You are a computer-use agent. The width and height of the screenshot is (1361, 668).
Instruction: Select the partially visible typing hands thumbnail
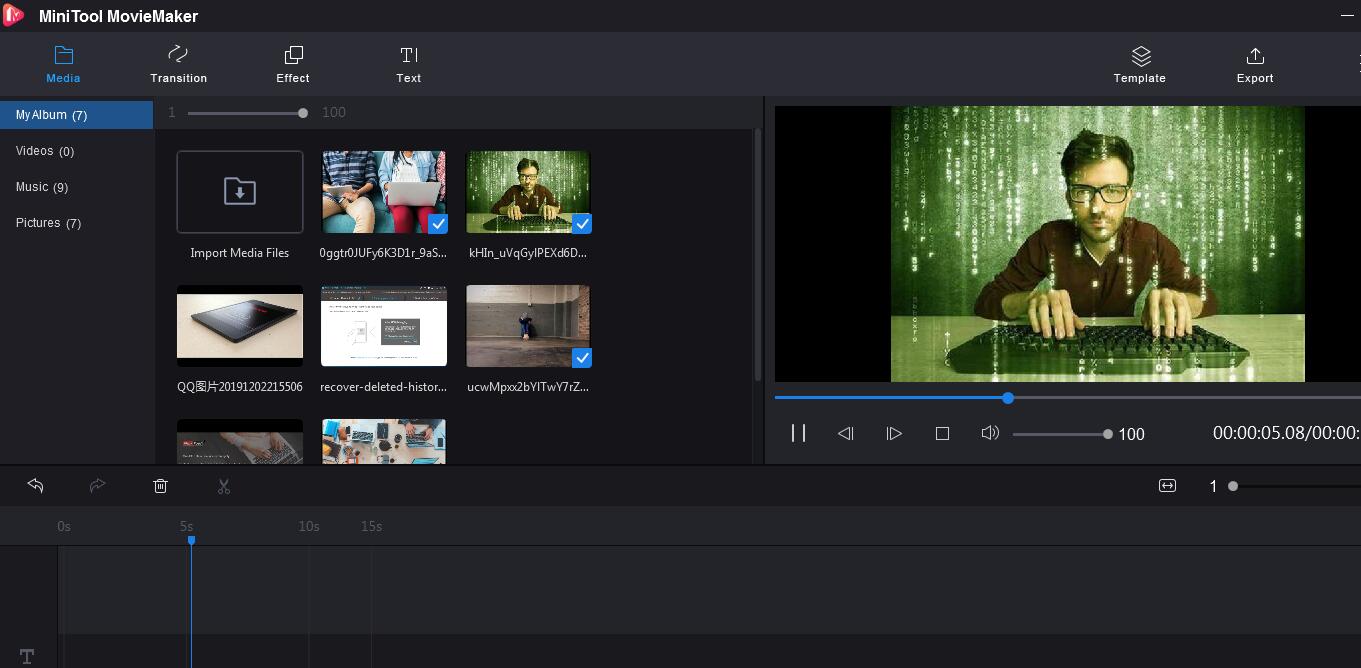click(240, 441)
